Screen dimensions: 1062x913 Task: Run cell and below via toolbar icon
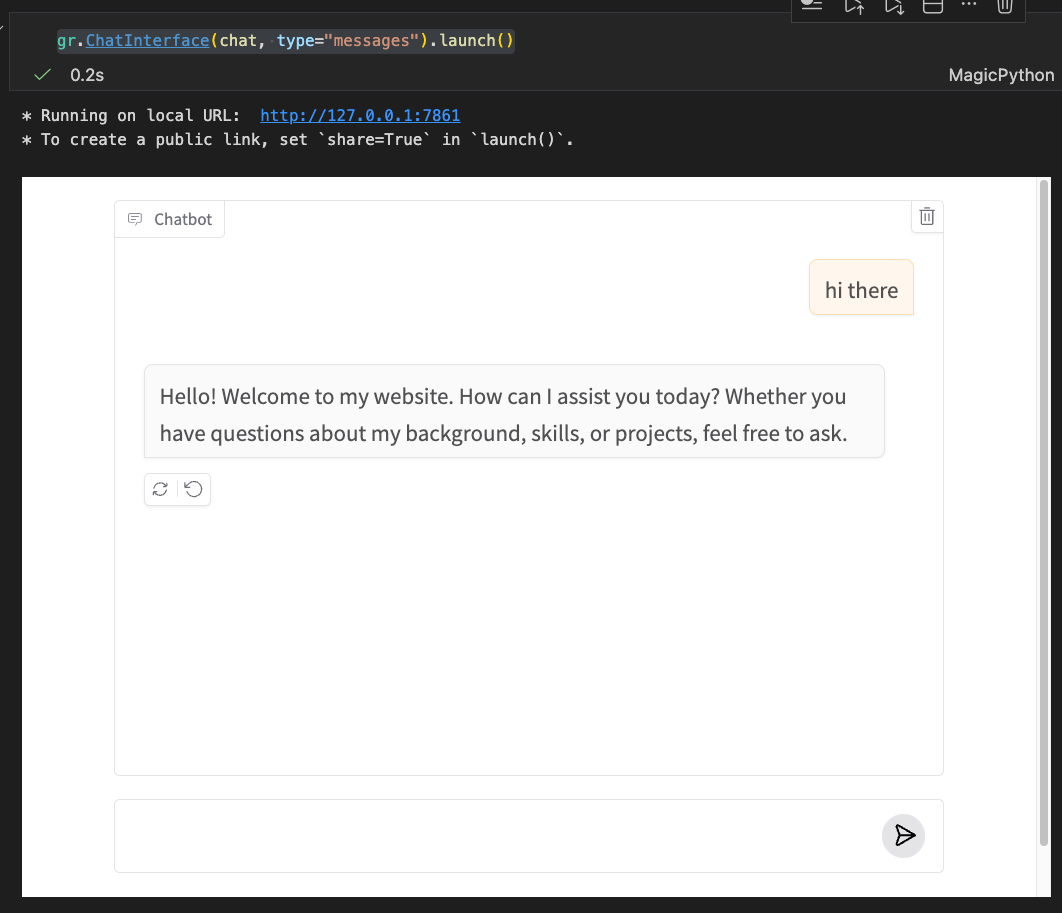894,7
